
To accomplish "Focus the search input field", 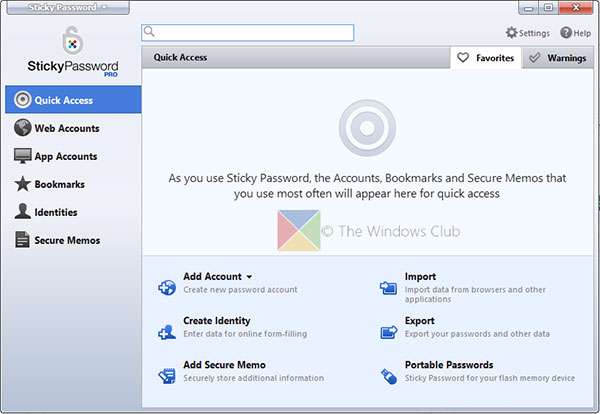I will pyautogui.click(x=248, y=33).
